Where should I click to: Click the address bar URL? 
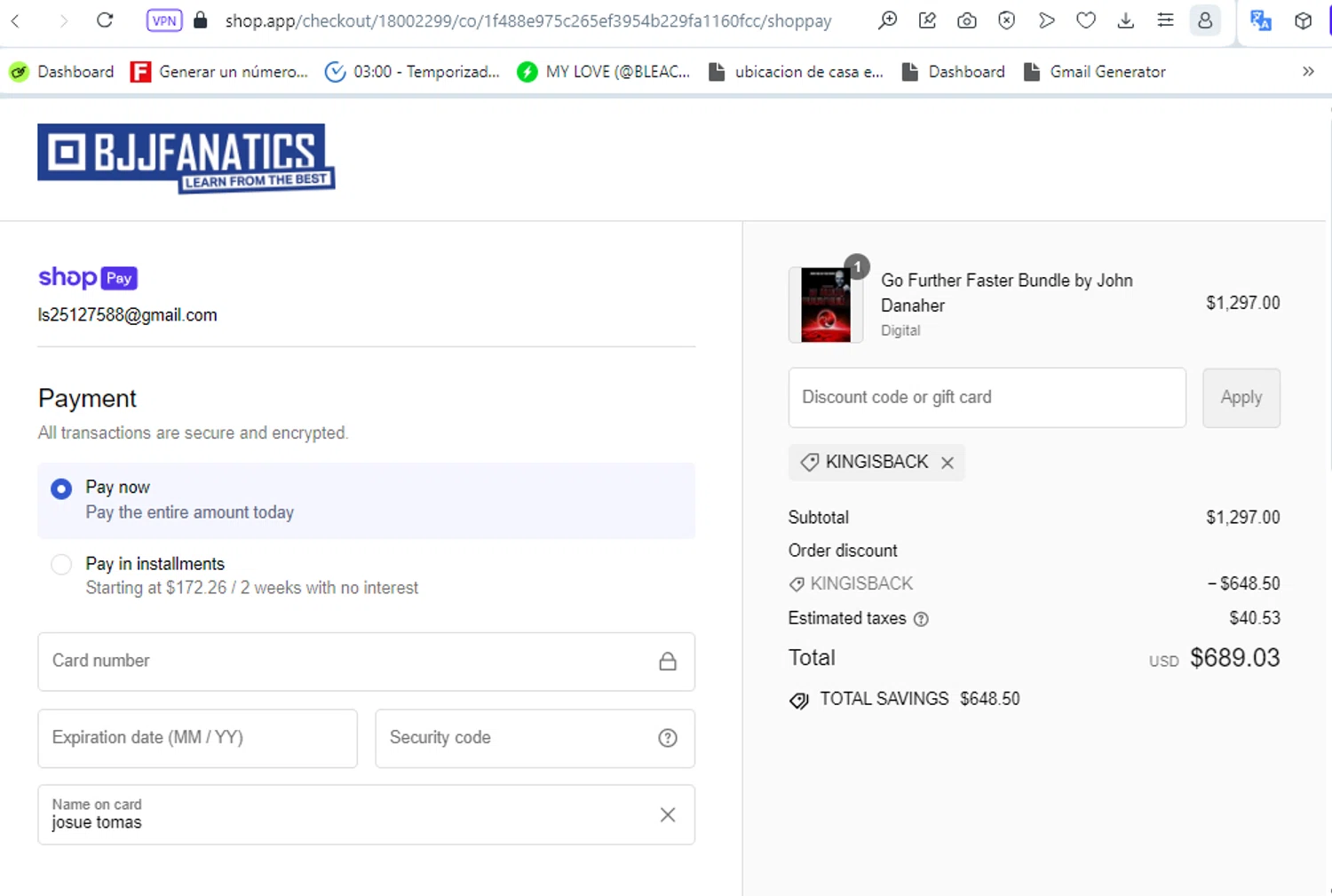pyautogui.click(x=528, y=20)
